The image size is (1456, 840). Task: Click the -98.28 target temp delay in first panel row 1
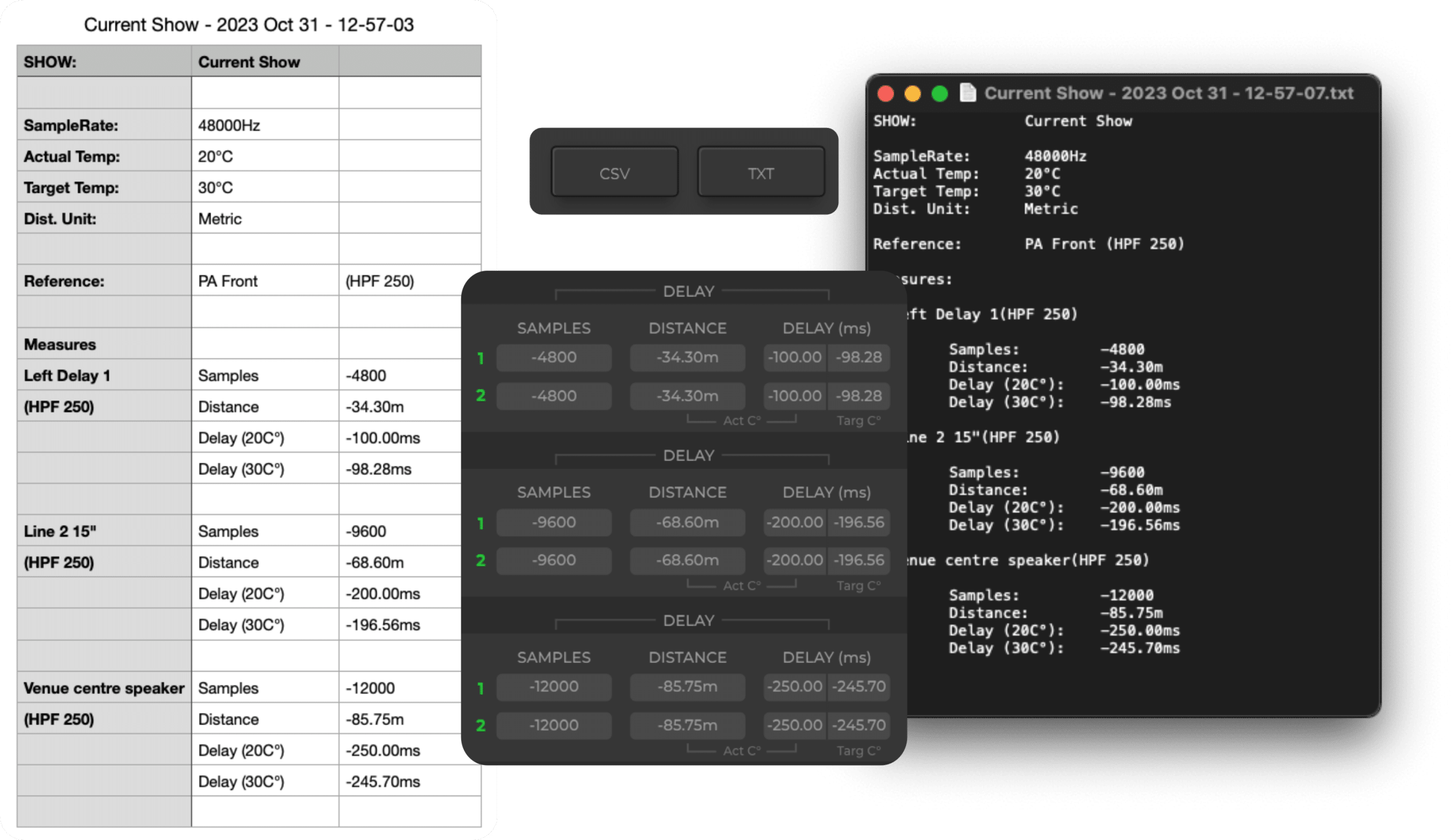pos(858,357)
